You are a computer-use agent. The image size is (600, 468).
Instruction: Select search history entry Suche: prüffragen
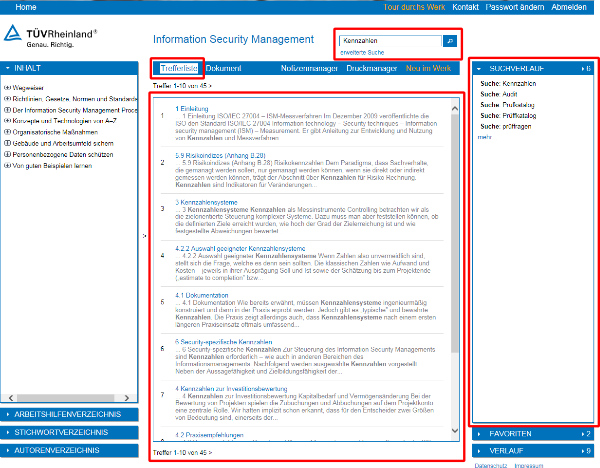pos(506,126)
